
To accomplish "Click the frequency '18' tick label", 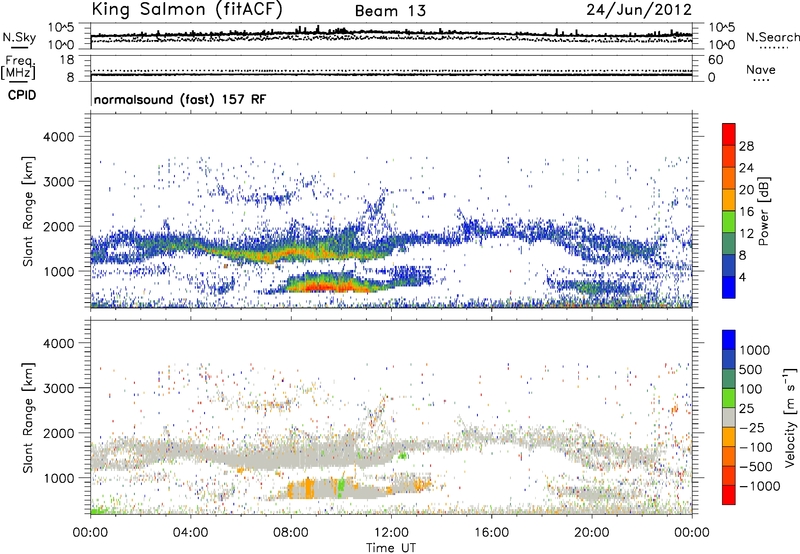I will pyautogui.click(x=67, y=60).
